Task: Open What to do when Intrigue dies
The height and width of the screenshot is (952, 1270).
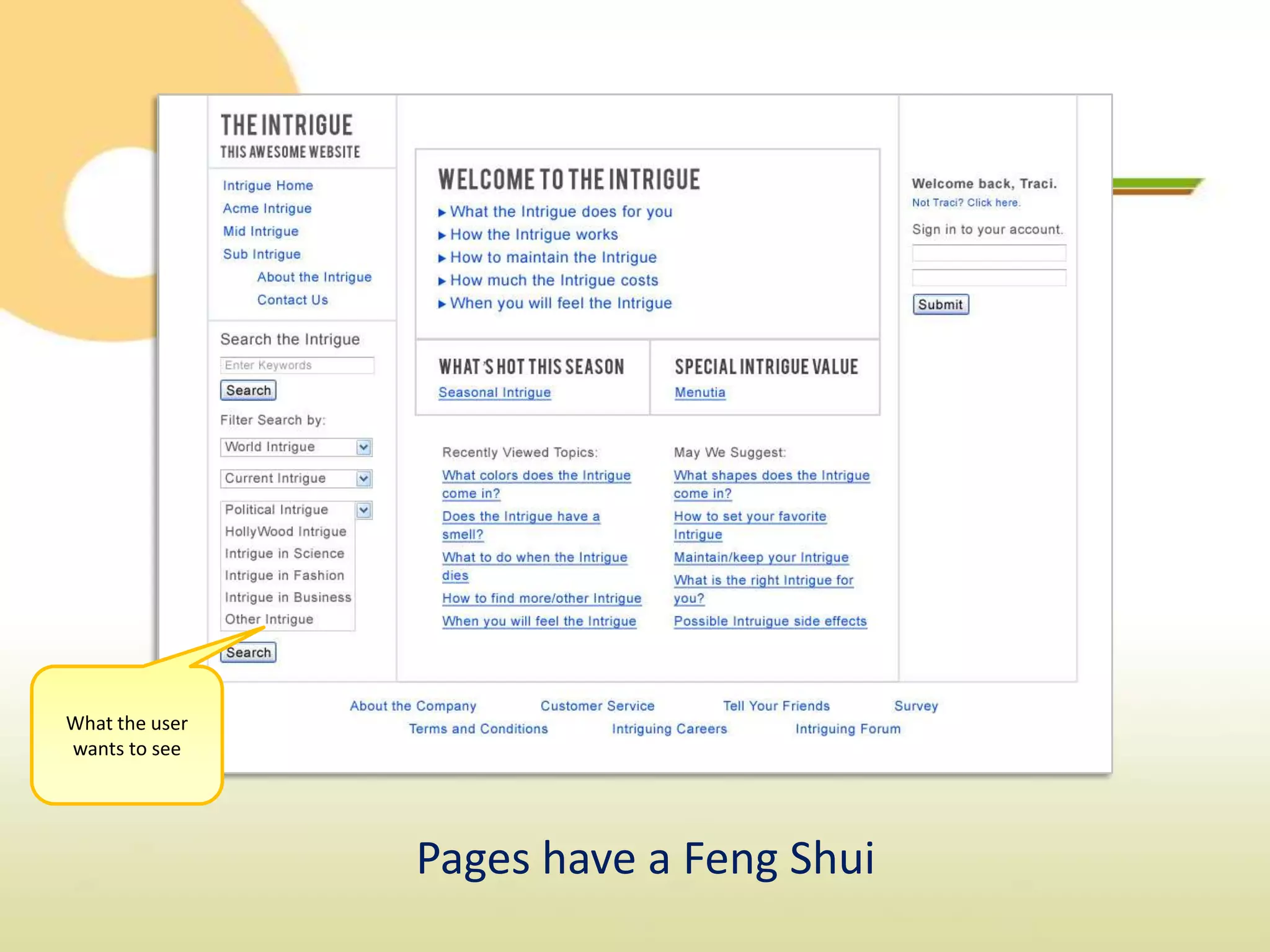Action: (535, 566)
